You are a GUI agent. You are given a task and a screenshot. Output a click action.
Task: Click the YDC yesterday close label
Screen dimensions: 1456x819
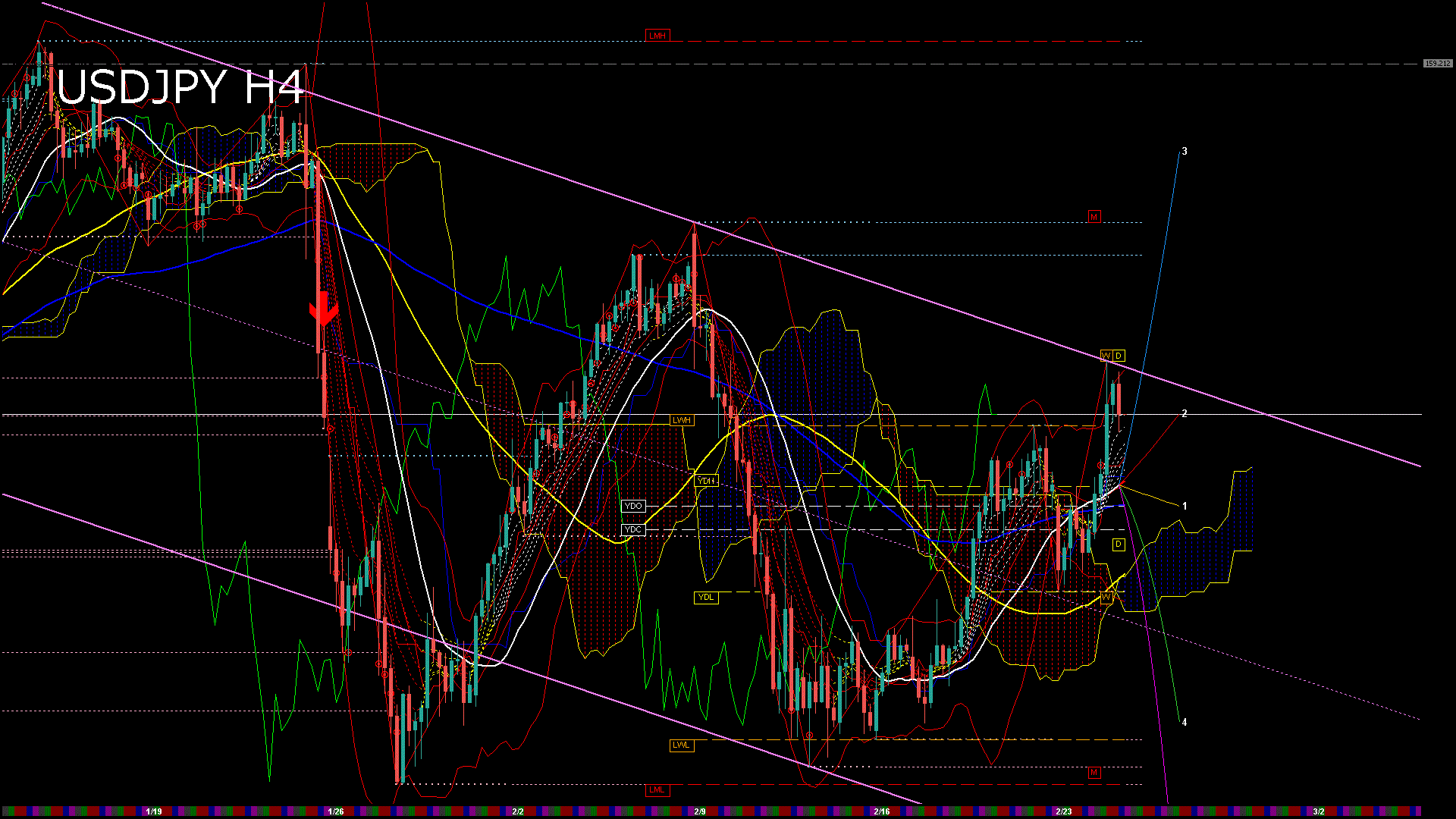(x=633, y=529)
